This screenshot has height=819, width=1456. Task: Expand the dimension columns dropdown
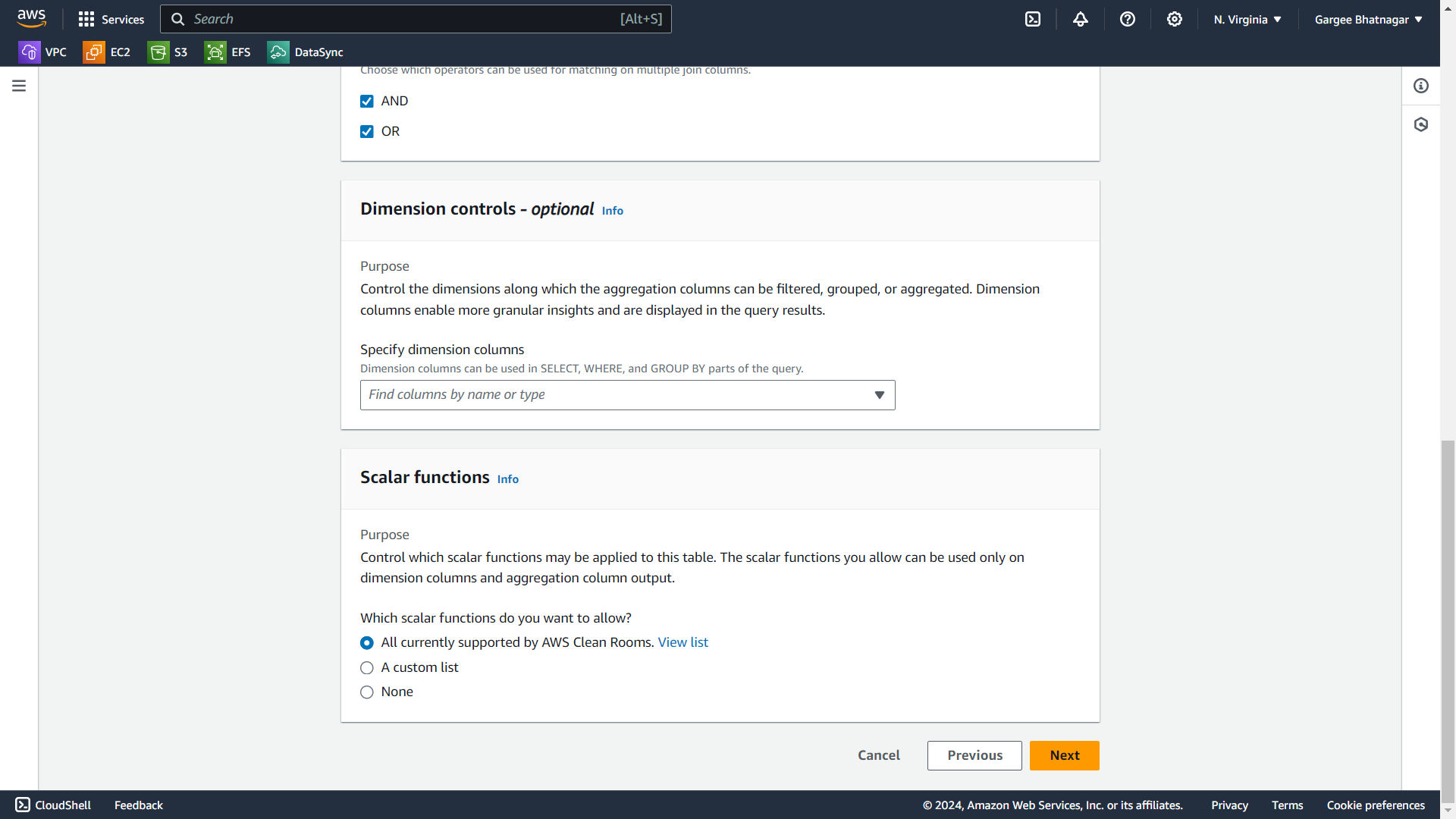coord(627,395)
